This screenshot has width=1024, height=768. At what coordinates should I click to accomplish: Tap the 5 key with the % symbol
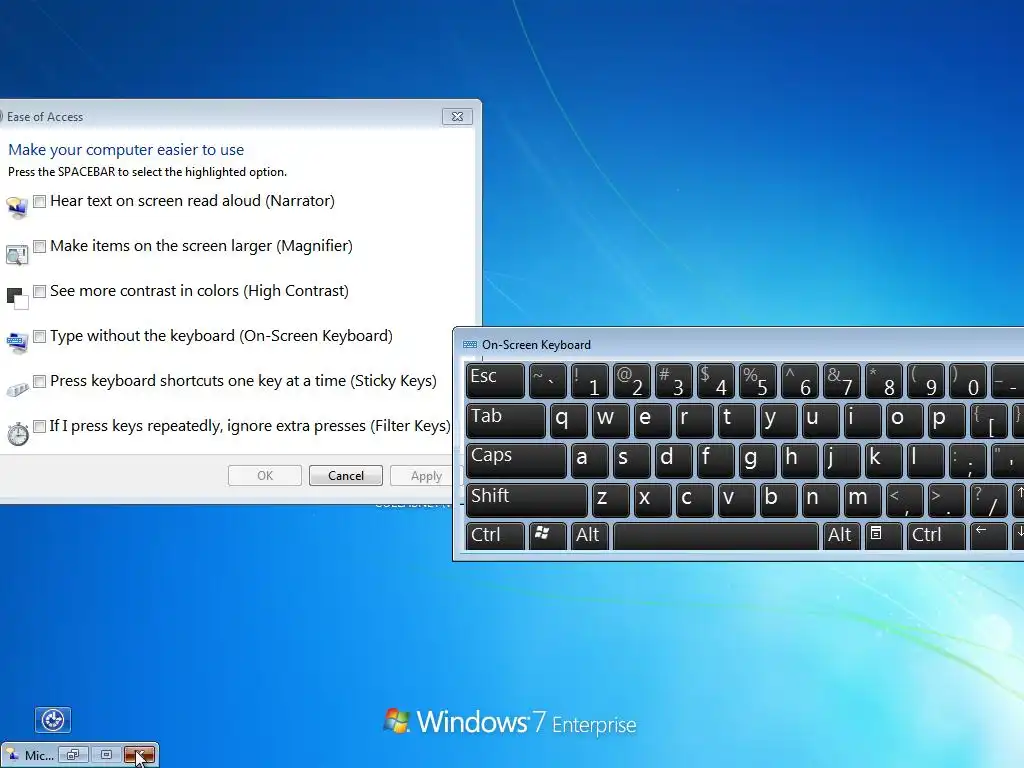click(x=758, y=381)
